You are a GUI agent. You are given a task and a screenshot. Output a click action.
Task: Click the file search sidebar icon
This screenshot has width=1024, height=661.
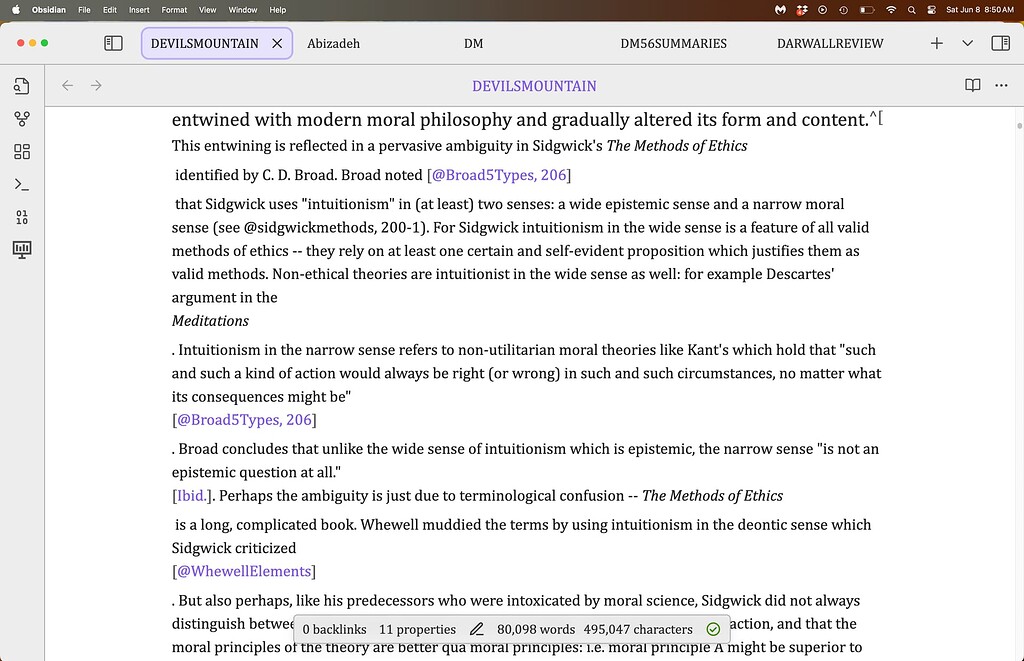[x=21, y=86]
